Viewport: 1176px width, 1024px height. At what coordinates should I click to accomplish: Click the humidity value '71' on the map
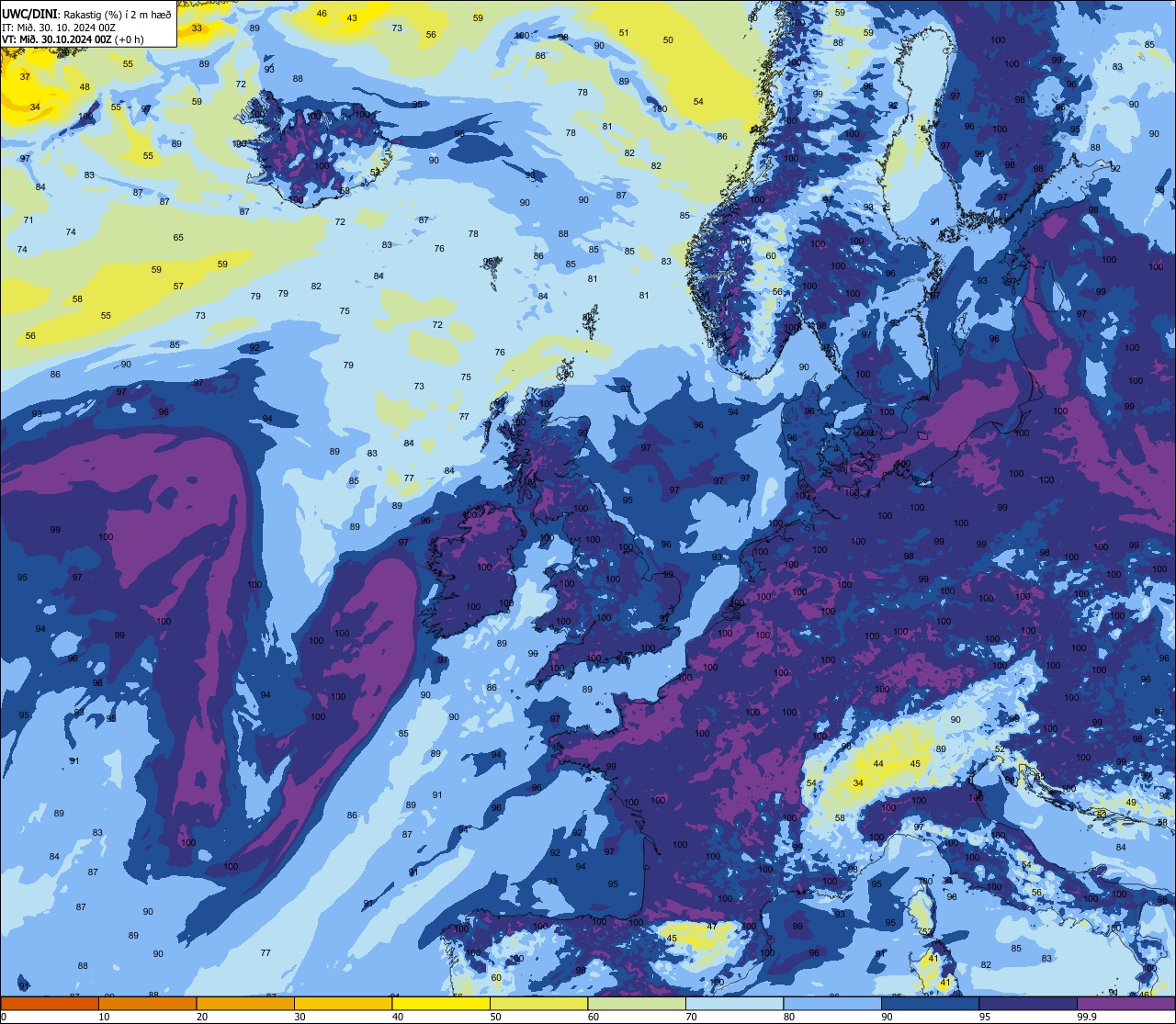(28, 220)
